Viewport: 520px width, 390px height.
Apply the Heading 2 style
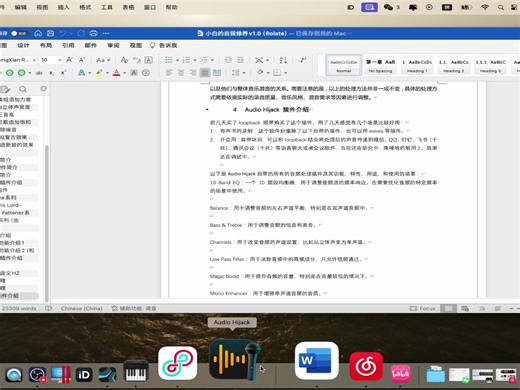coord(454,65)
